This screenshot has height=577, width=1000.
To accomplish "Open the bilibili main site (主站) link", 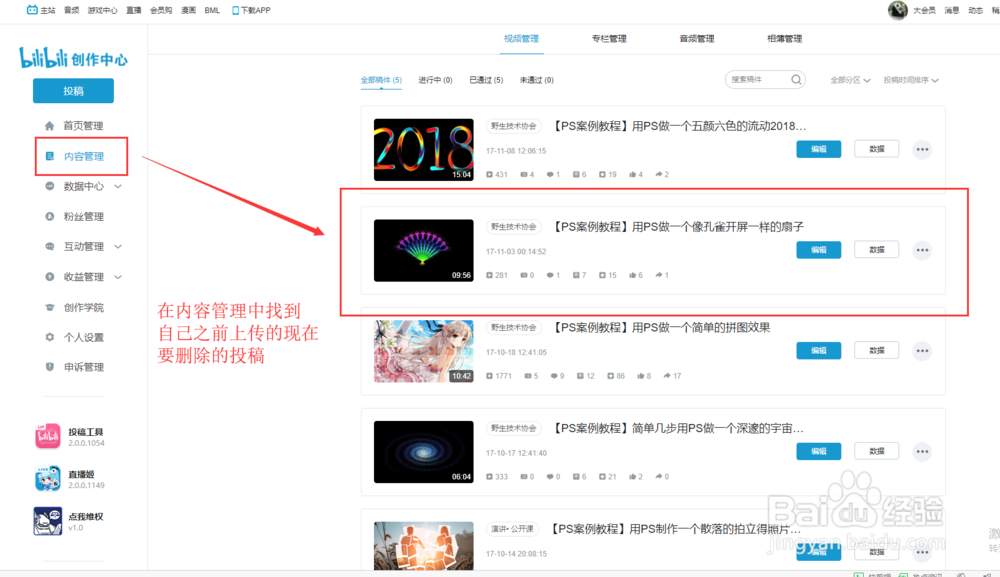I will [x=41, y=10].
